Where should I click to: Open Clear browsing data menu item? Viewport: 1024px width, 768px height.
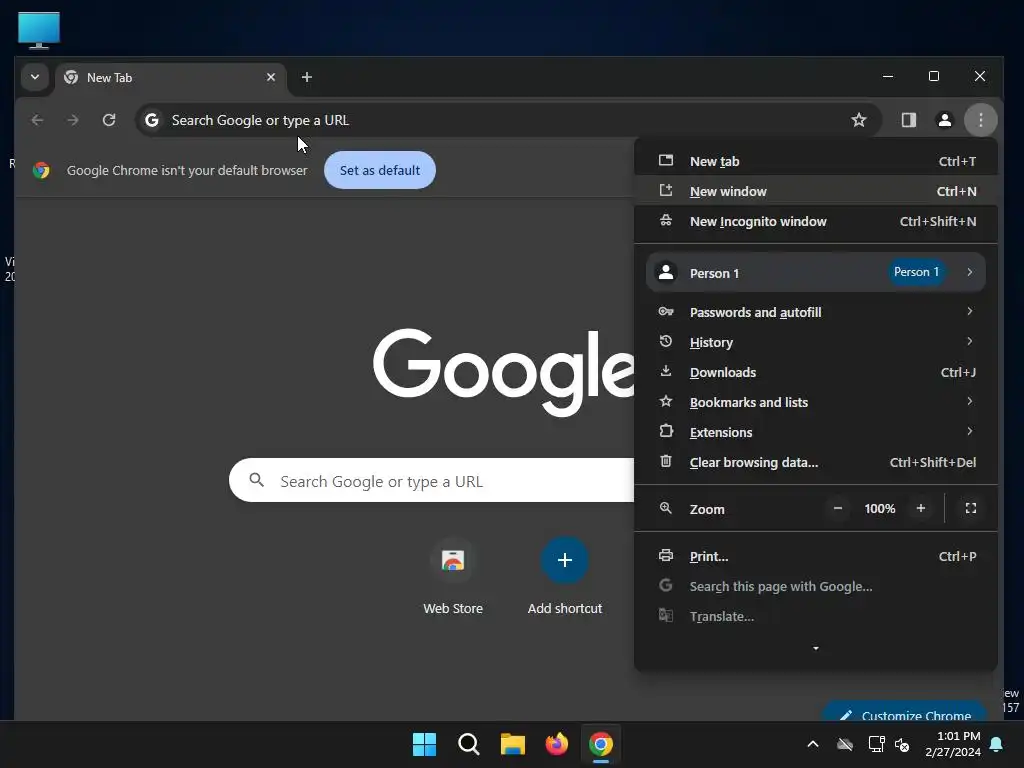(816, 462)
